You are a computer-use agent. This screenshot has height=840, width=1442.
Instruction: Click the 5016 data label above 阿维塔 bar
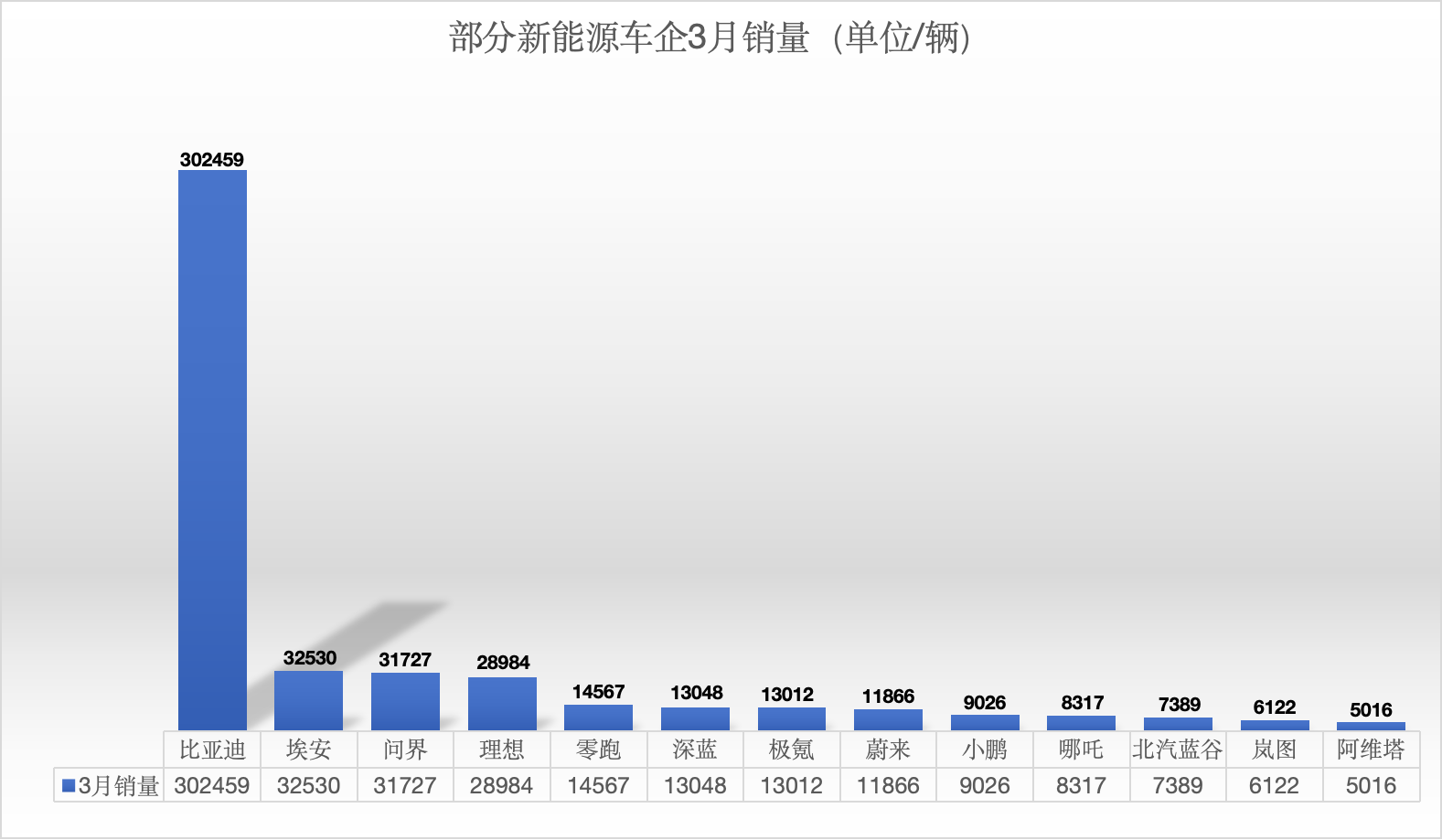tap(1372, 710)
